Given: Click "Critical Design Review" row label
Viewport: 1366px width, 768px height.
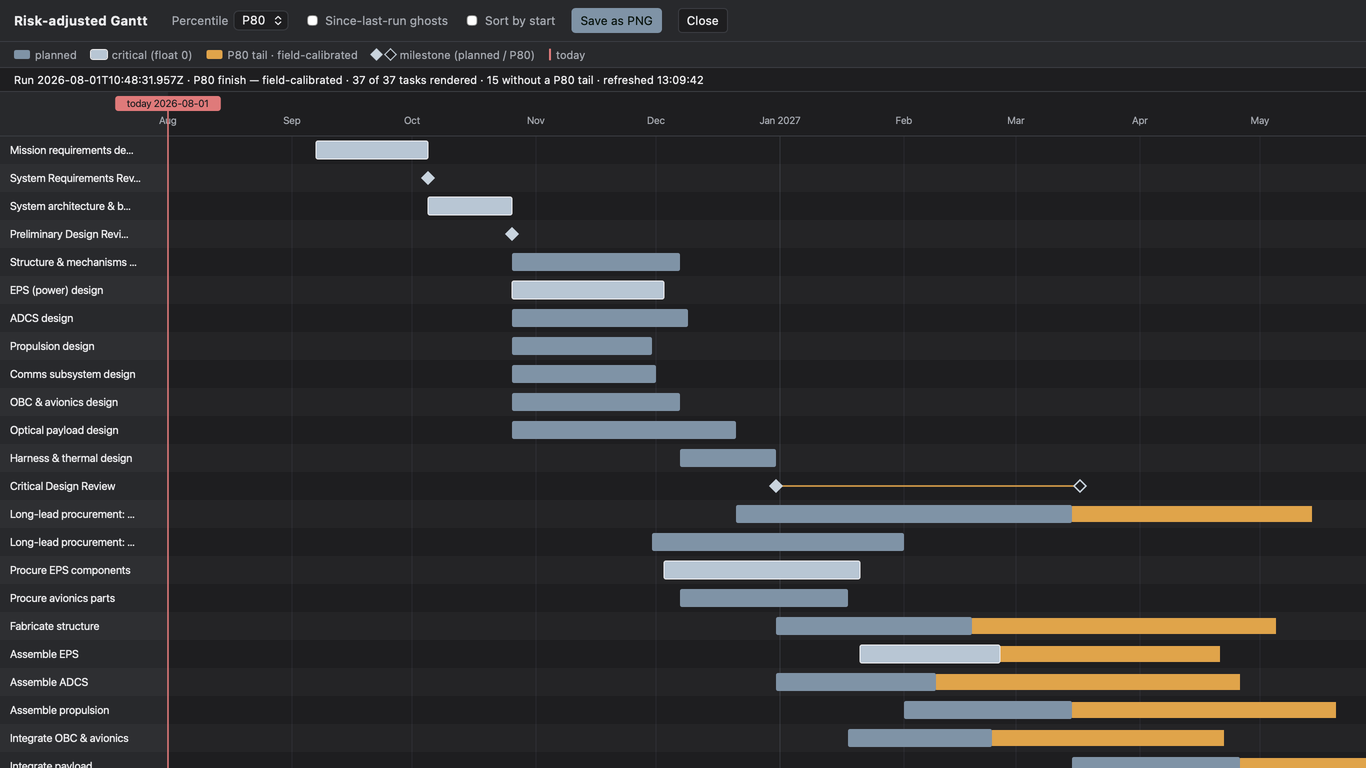Looking at the screenshot, I should click(x=62, y=486).
